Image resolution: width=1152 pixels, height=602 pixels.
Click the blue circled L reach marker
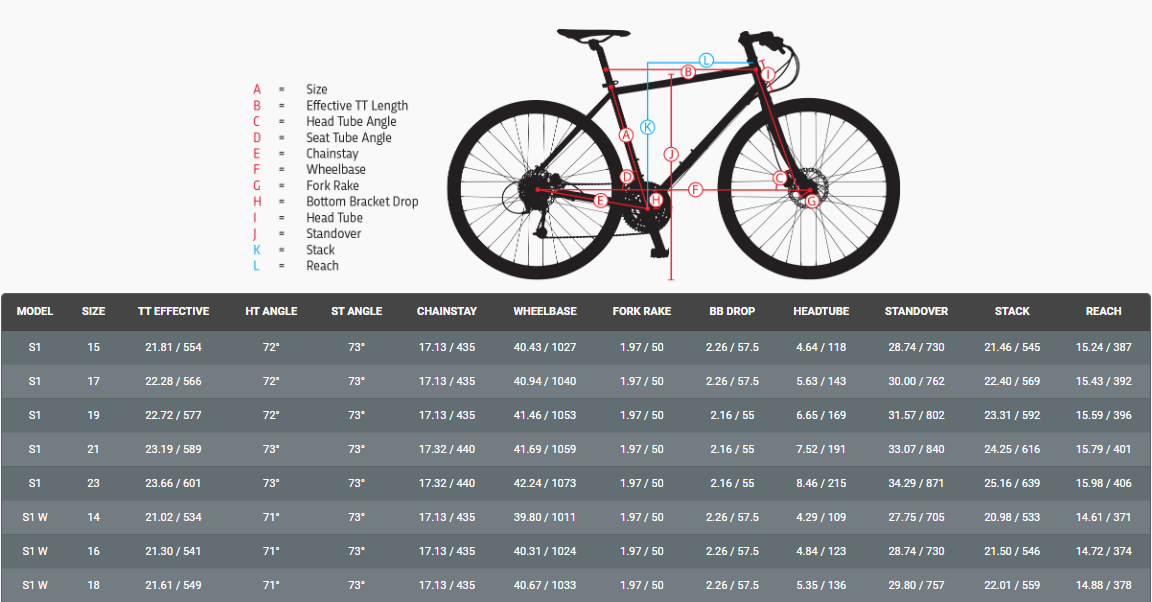click(706, 60)
